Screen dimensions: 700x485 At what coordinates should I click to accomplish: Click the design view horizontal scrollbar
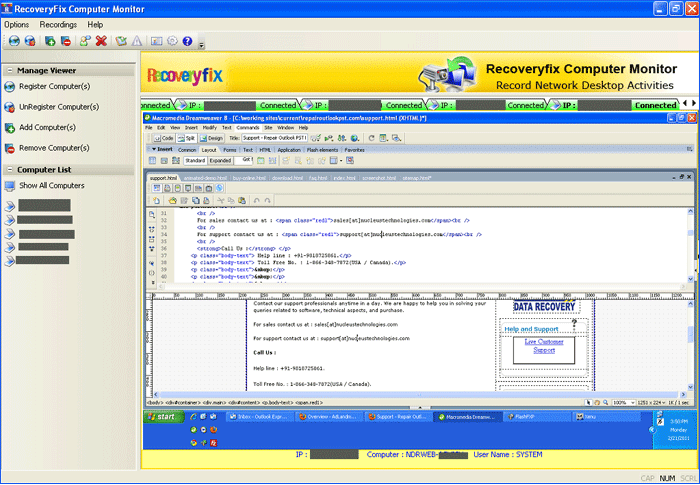(419, 395)
